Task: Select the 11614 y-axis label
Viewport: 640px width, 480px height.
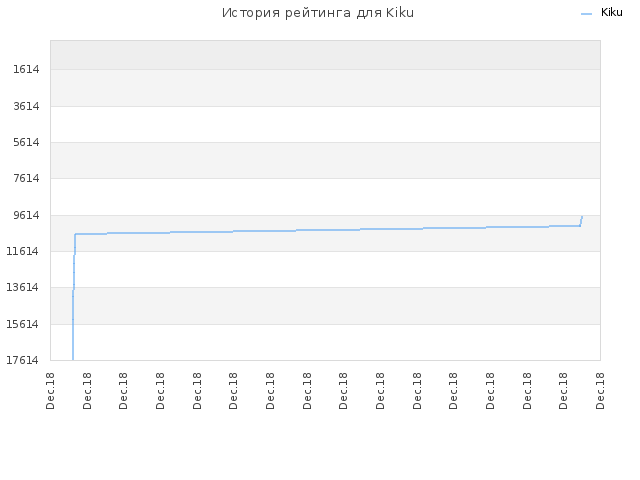Action: [22, 251]
